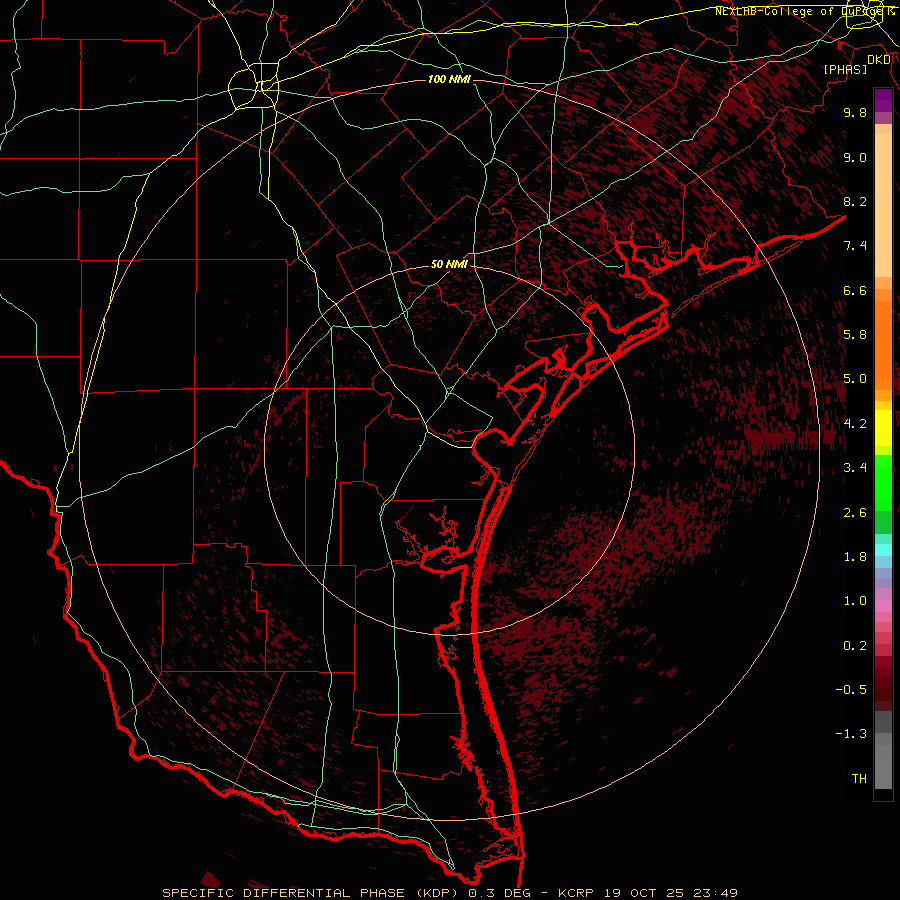Click the '0.2' scale value
Viewport: 900px width, 900px height.
pos(855,646)
